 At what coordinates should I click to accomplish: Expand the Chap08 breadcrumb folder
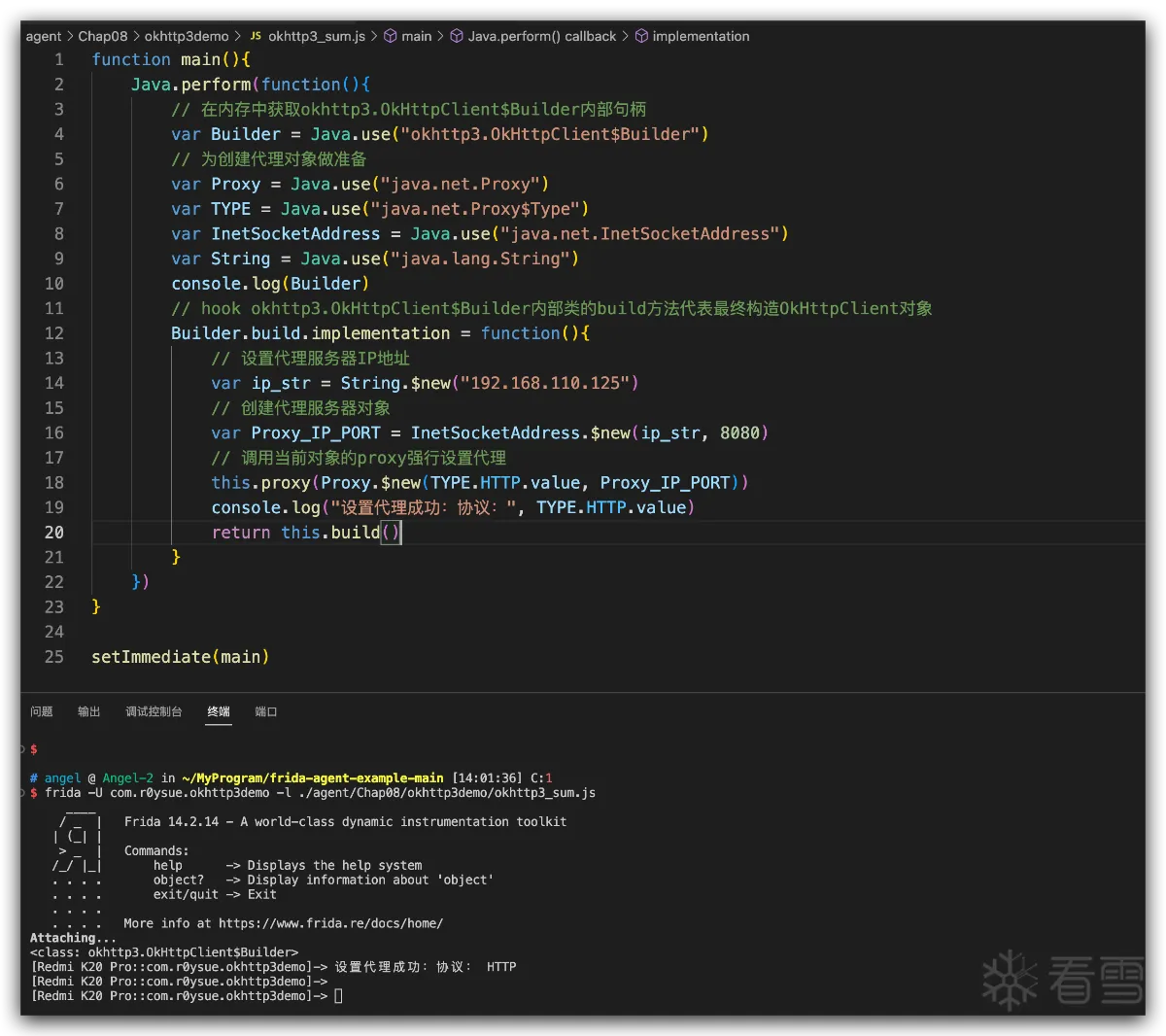click(102, 36)
